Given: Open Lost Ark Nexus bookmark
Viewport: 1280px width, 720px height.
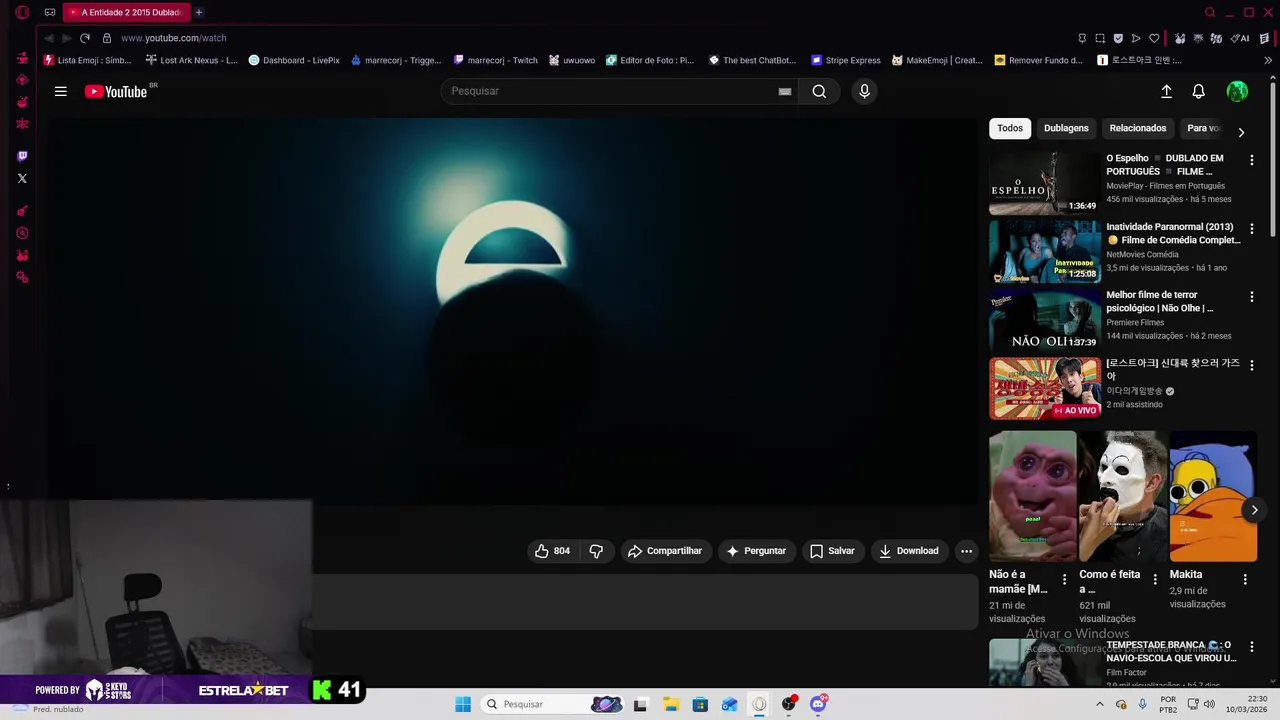Looking at the screenshot, I should click(x=191, y=60).
